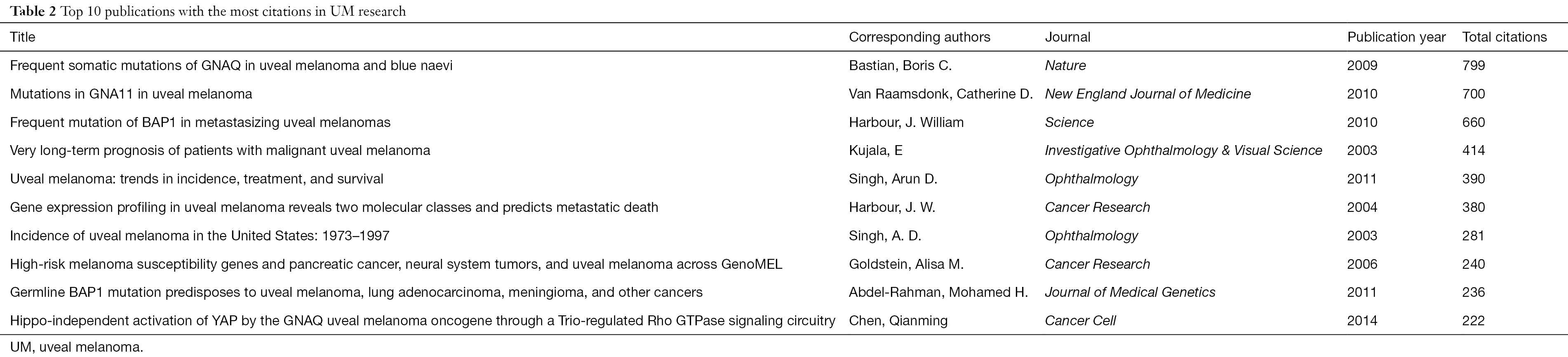The height and width of the screenshot is (357, 1568).
Task: Click the Table 2 caption text
Action: [207, 12]
